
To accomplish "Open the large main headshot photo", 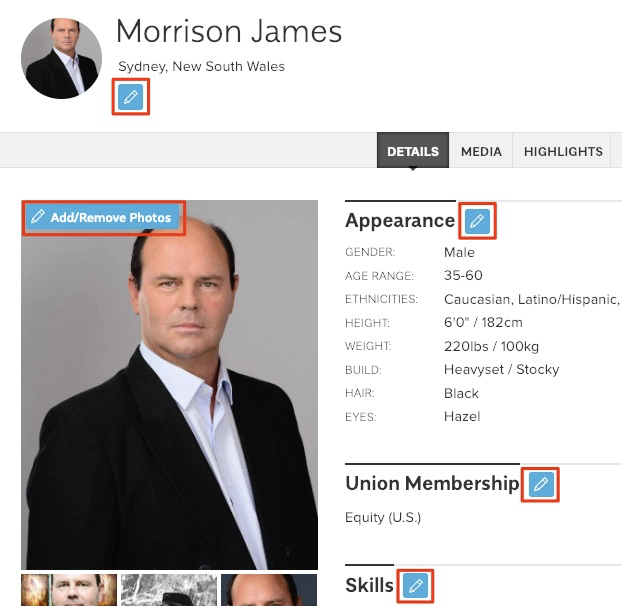I will pyautogui.click(x=169, y=385).
